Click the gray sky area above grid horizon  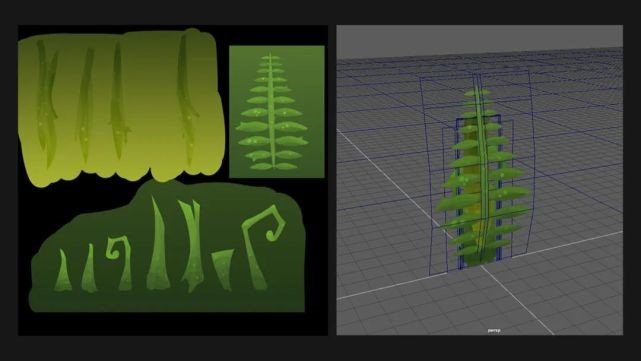click(480, 40)
